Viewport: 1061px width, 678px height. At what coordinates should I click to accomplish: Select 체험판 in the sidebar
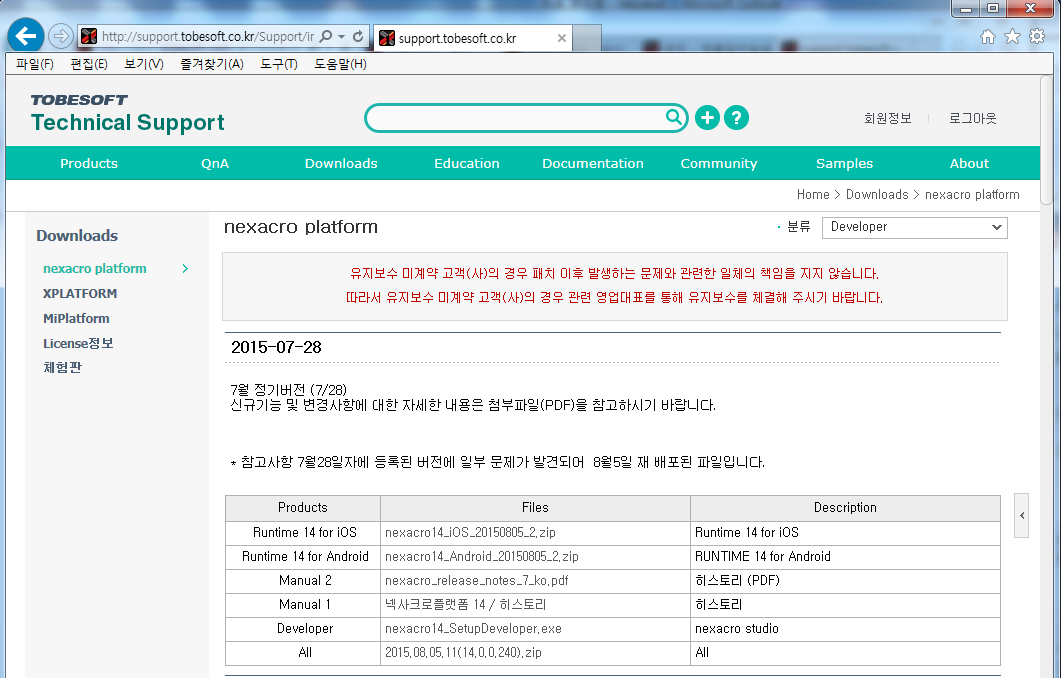click(62, 367)
